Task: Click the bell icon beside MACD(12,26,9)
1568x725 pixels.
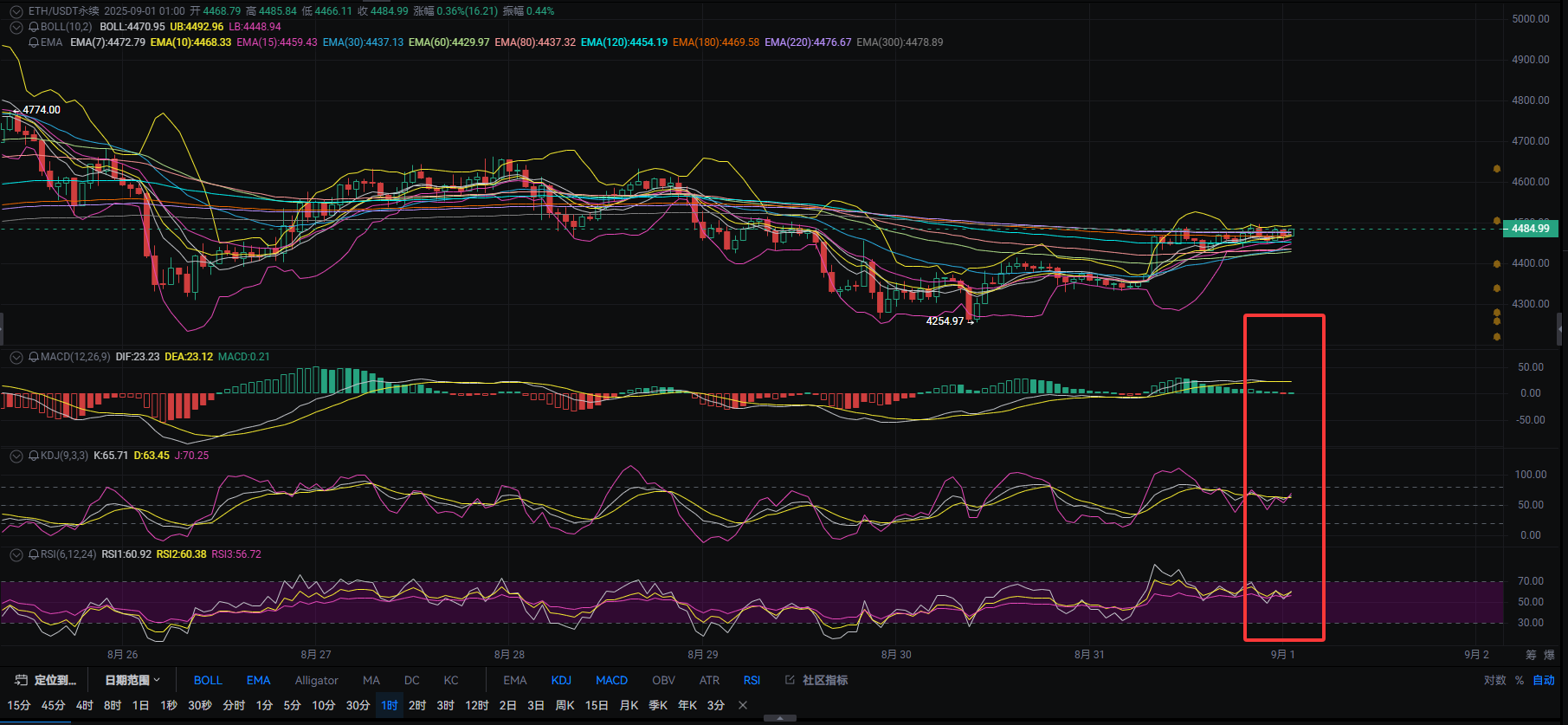Action: pyautogui.click(x=34, y=357)
